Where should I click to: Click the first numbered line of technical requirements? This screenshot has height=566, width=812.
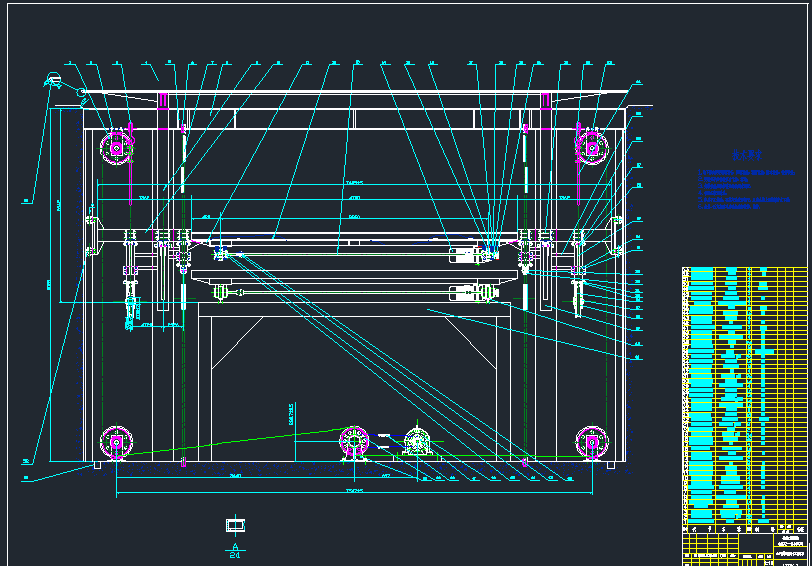[746, 173]
